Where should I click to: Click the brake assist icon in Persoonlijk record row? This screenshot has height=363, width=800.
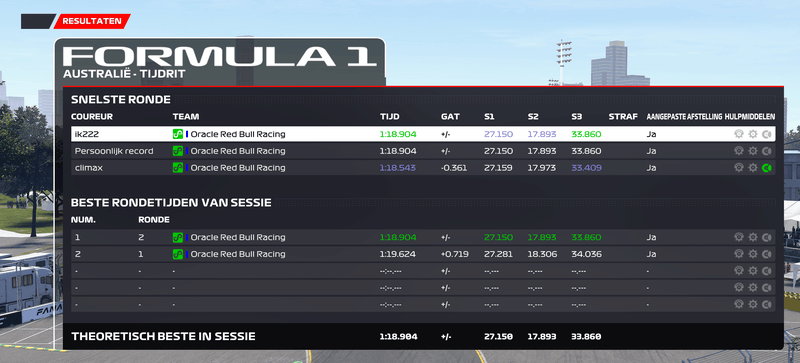[x=766, y=151]
